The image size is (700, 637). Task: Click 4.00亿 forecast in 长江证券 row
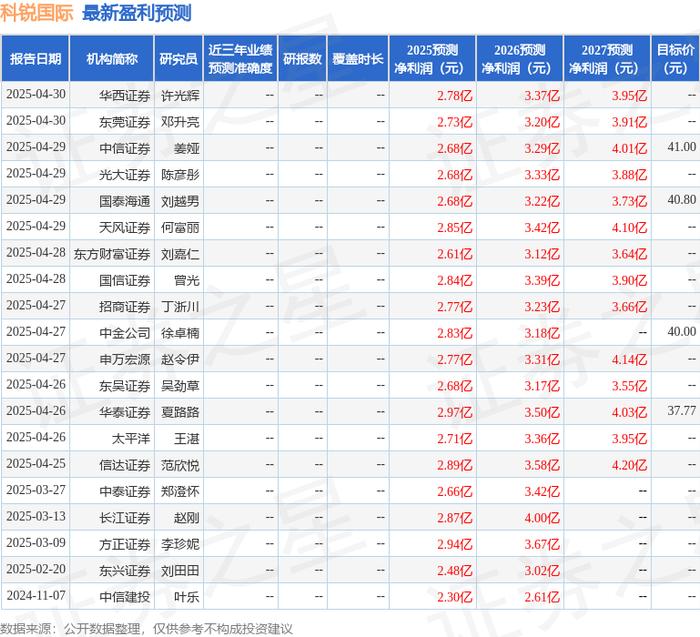coord(542,518)
